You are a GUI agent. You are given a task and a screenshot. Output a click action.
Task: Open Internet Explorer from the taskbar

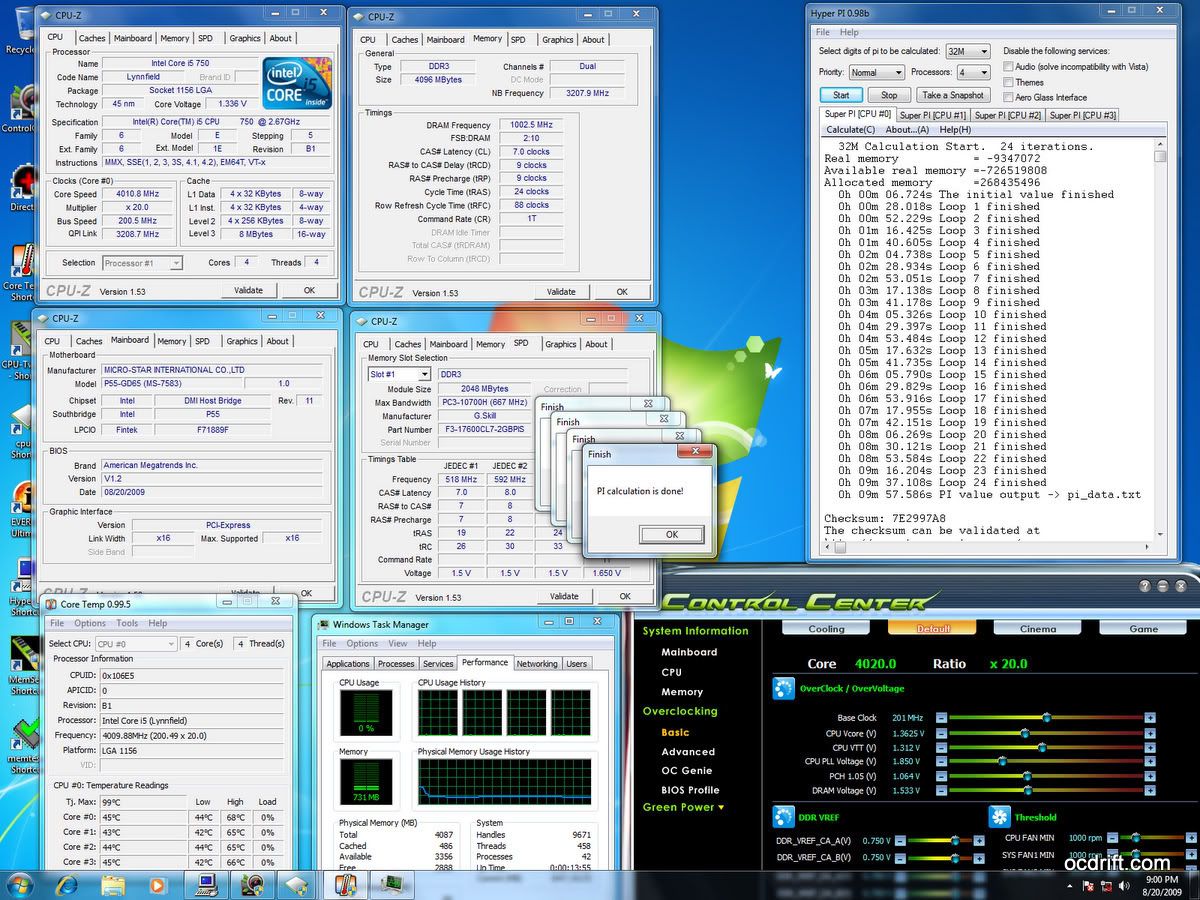point(67,885)
